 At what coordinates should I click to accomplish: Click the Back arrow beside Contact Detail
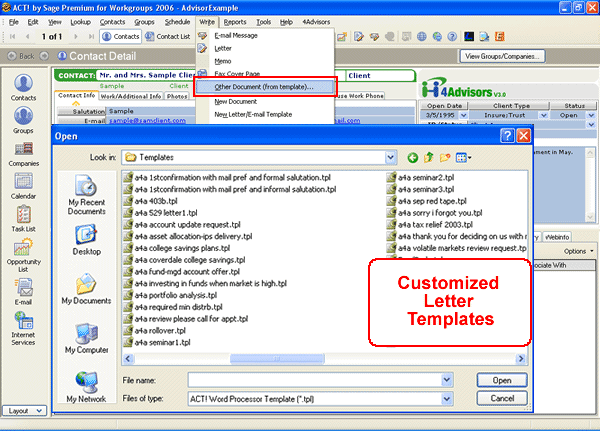[12, 56]
